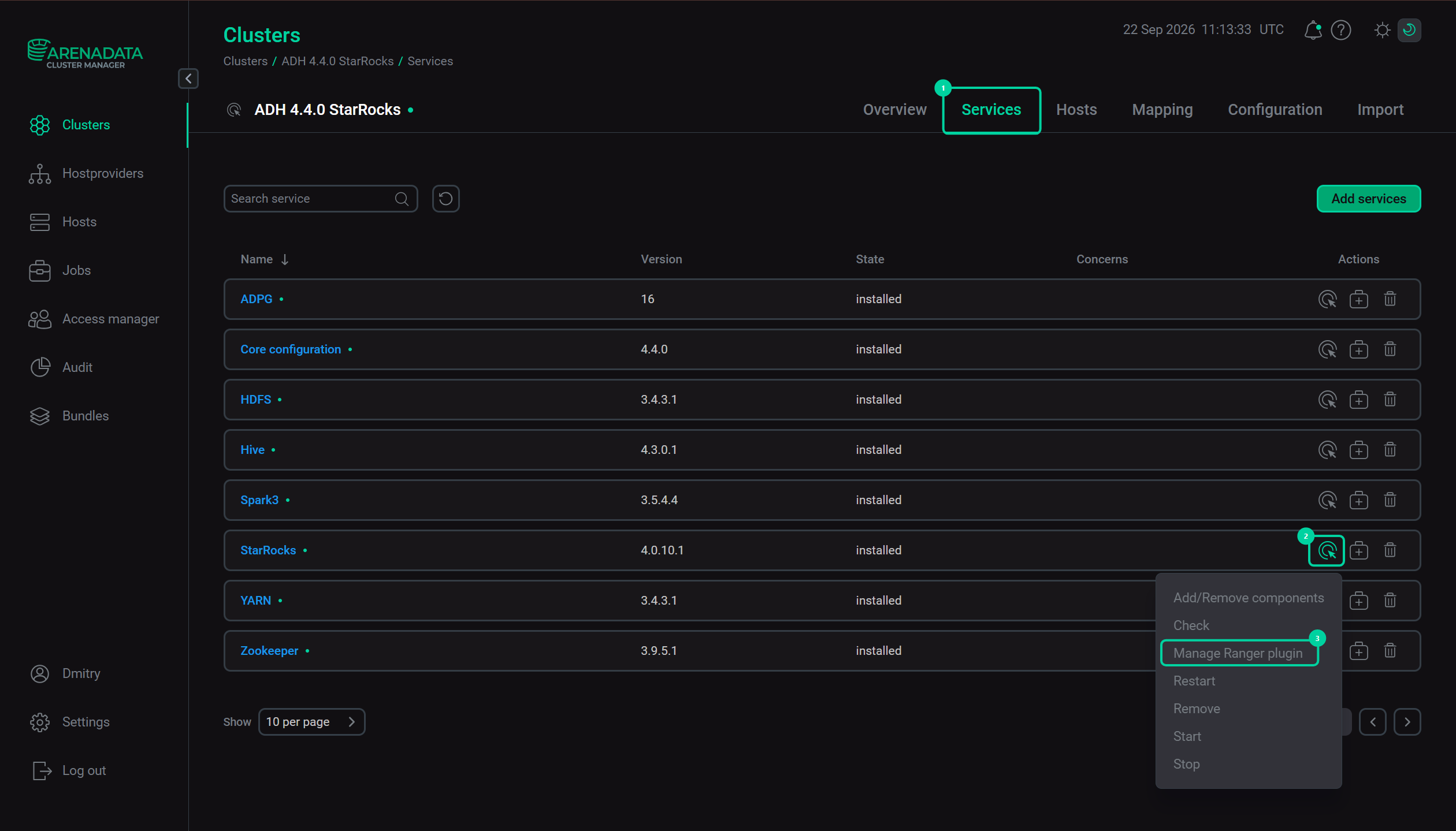The height and width of the screenshot is (831, 1456).
Task: Reset the service filter
Action: tap(445, 199)
